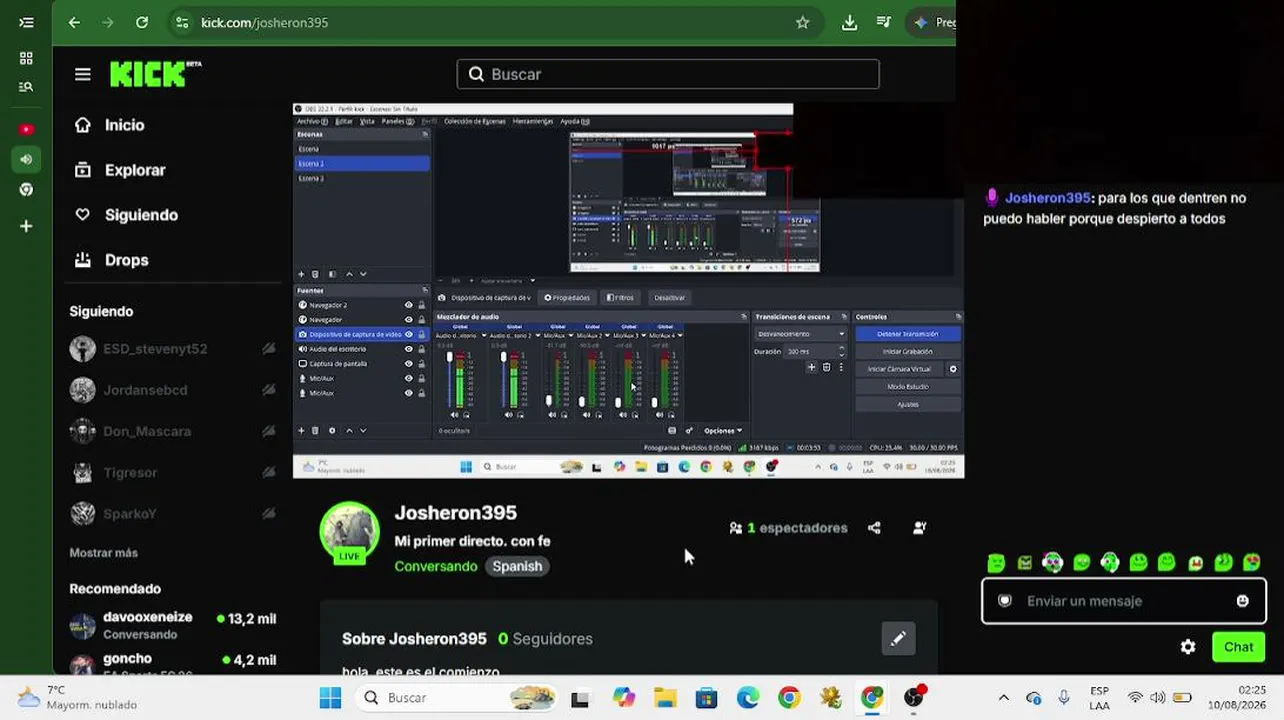Click Josheron395 username in chat message
The image size is (1284, 720).
1047,198
